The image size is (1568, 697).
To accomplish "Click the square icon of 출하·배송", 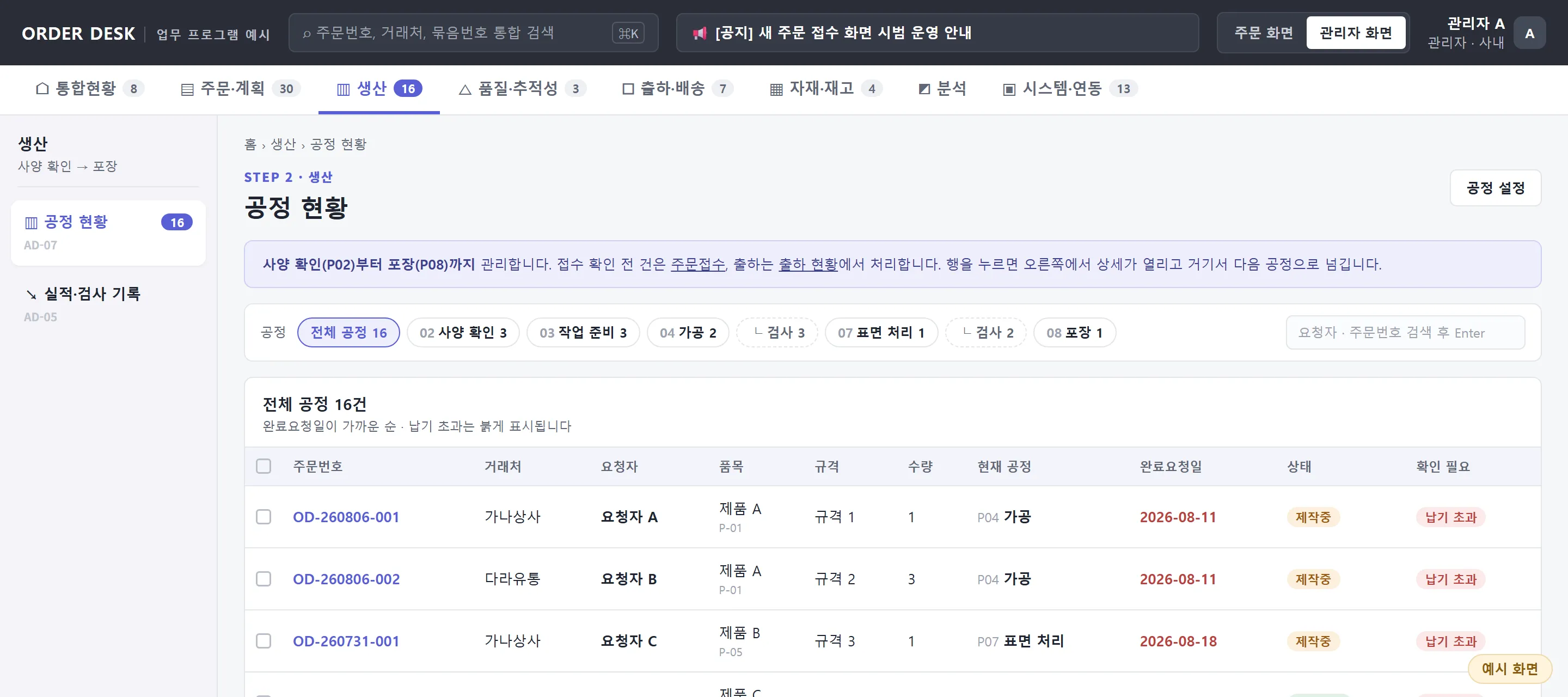I will click(628, 89).
